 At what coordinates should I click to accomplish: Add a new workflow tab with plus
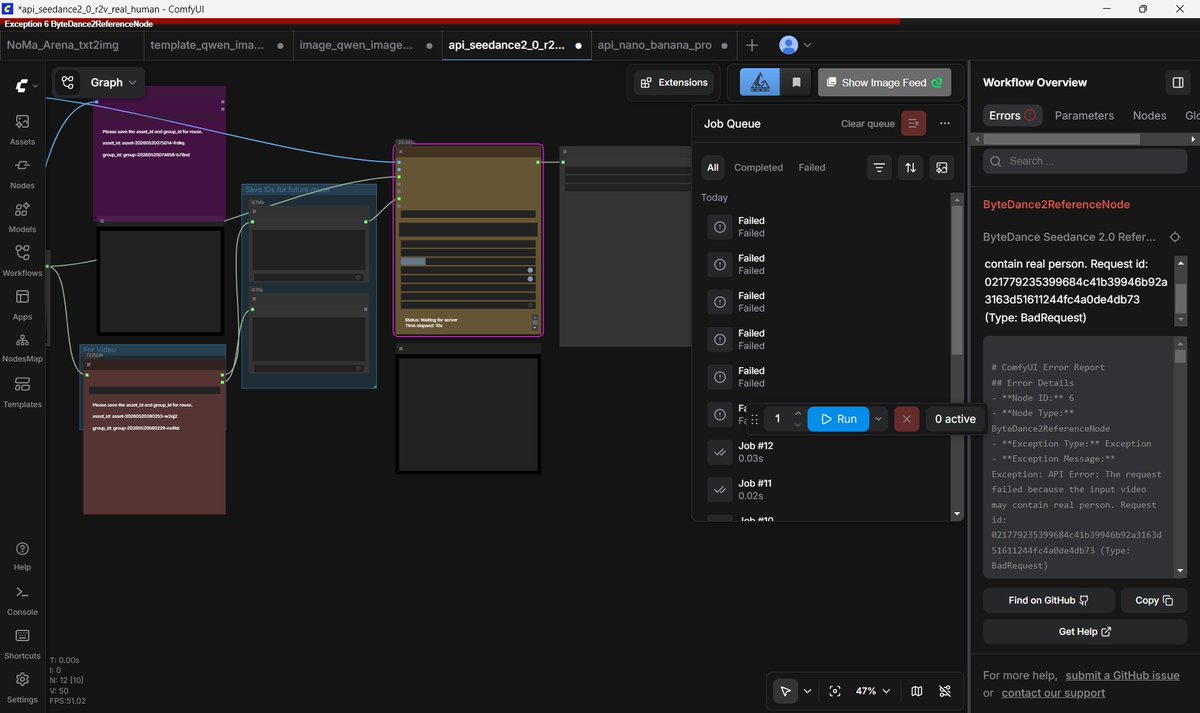tap(752, 45)
